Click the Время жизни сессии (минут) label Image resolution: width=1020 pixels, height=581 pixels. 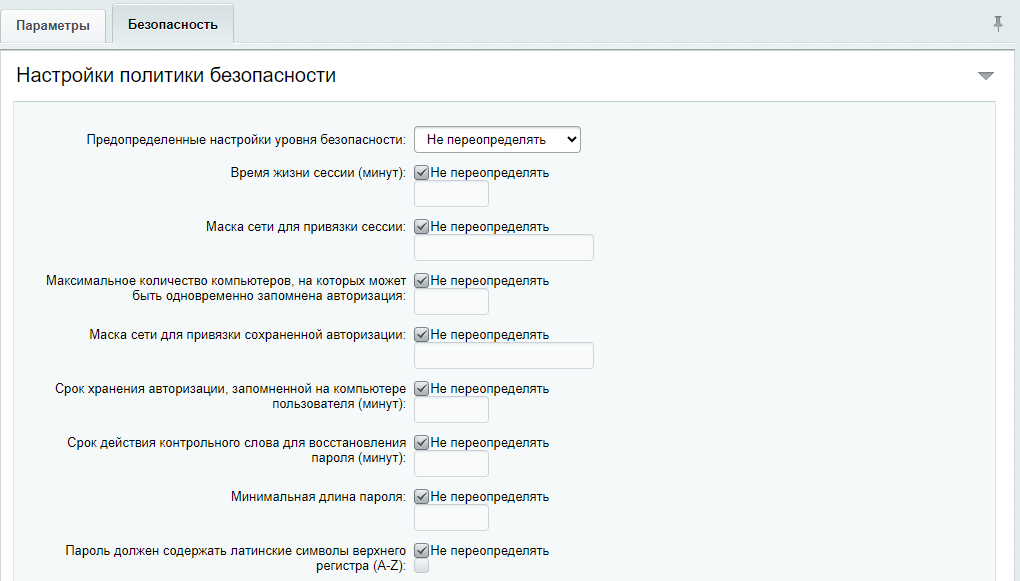tap(318, 173)
